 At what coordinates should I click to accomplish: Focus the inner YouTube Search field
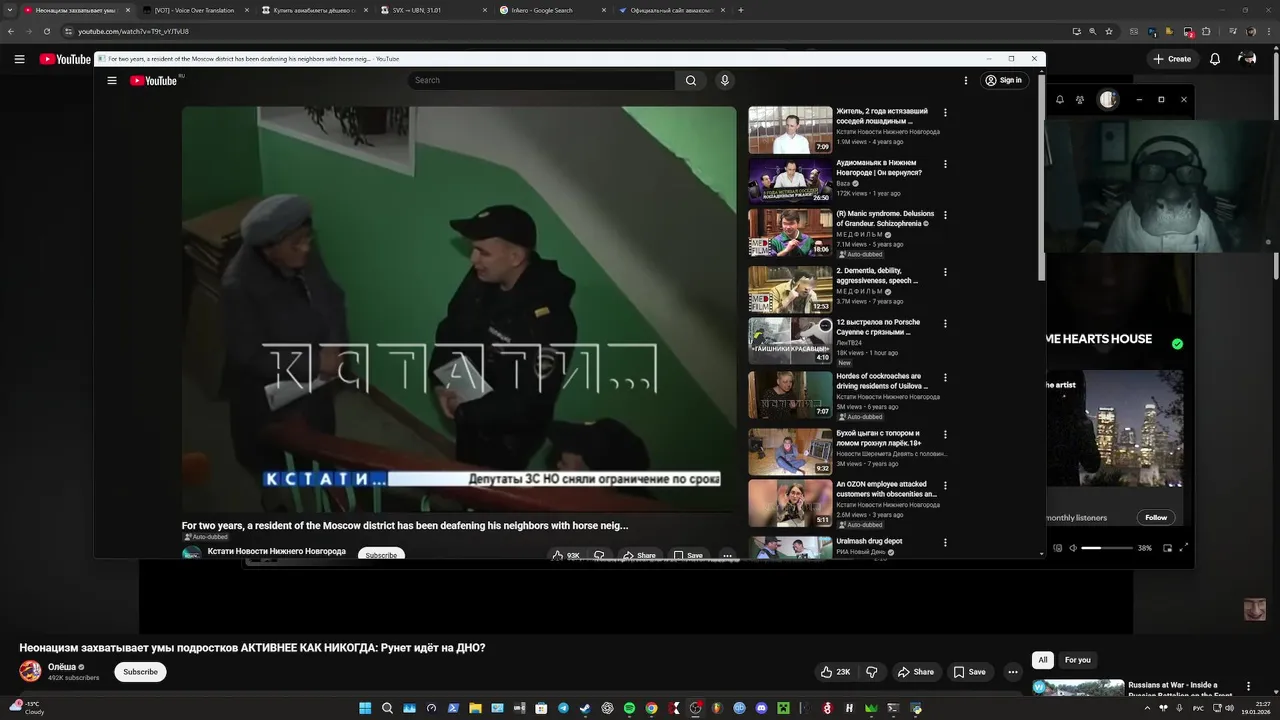tap(541, 81)
